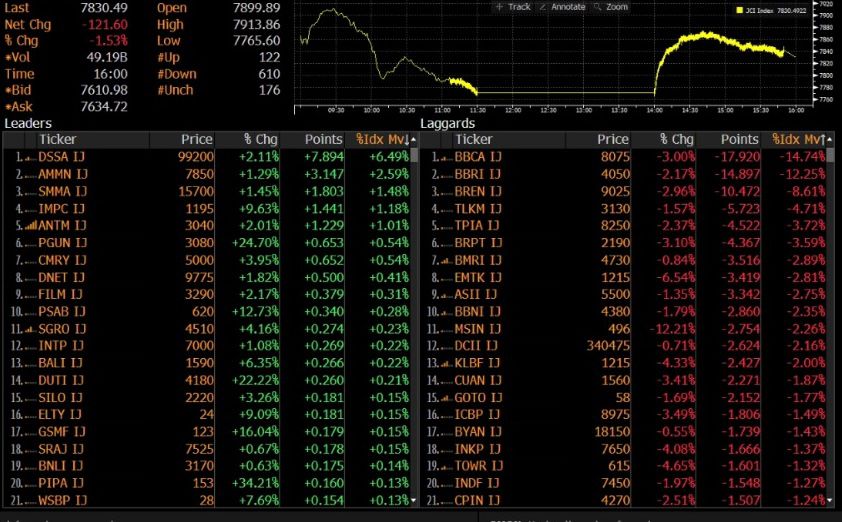Click the Bid value 7610.98
Viewport: 842px width, 522px height.
pos(104,90)
